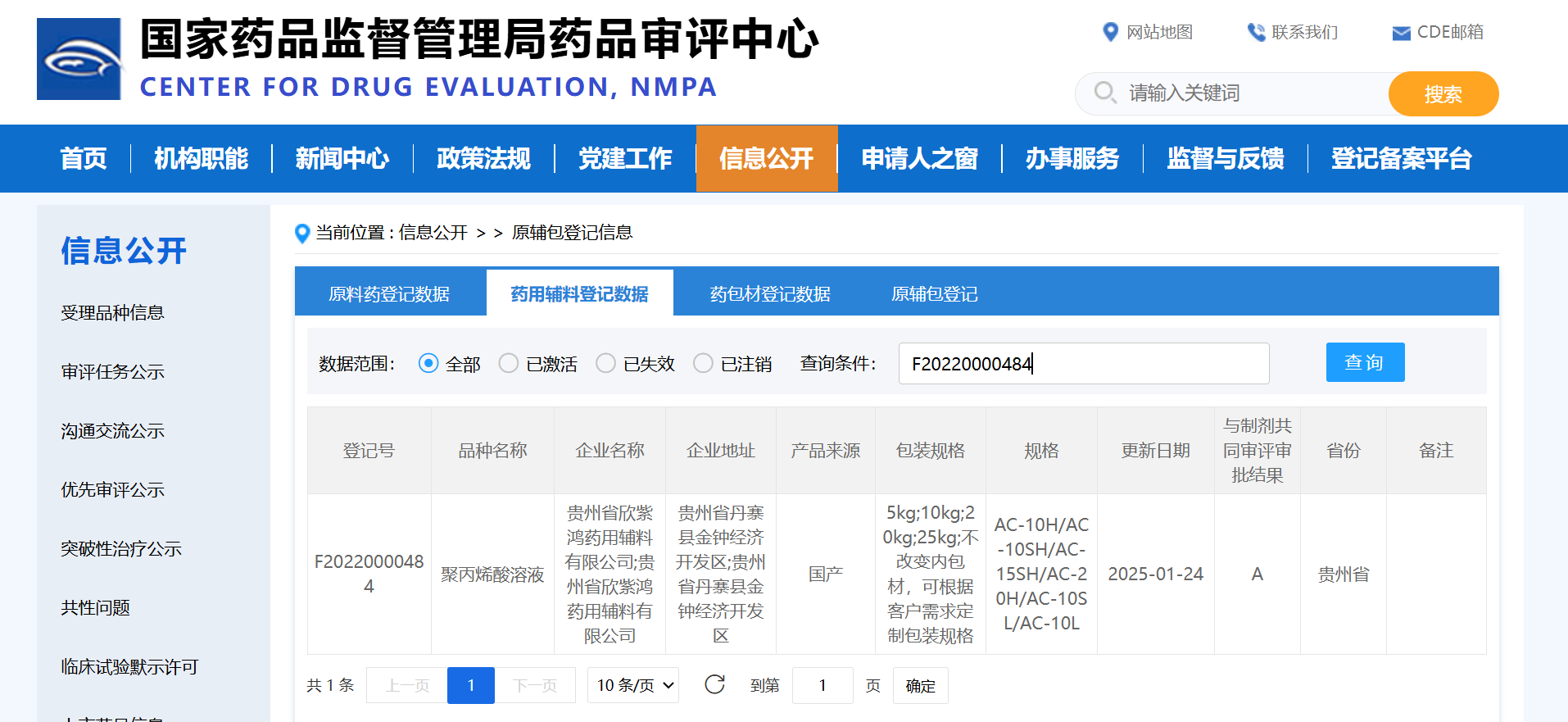Click the blue 查询 button
Image resolution: width=1568 pixels, height=722 pixels.
[1364, 362]
